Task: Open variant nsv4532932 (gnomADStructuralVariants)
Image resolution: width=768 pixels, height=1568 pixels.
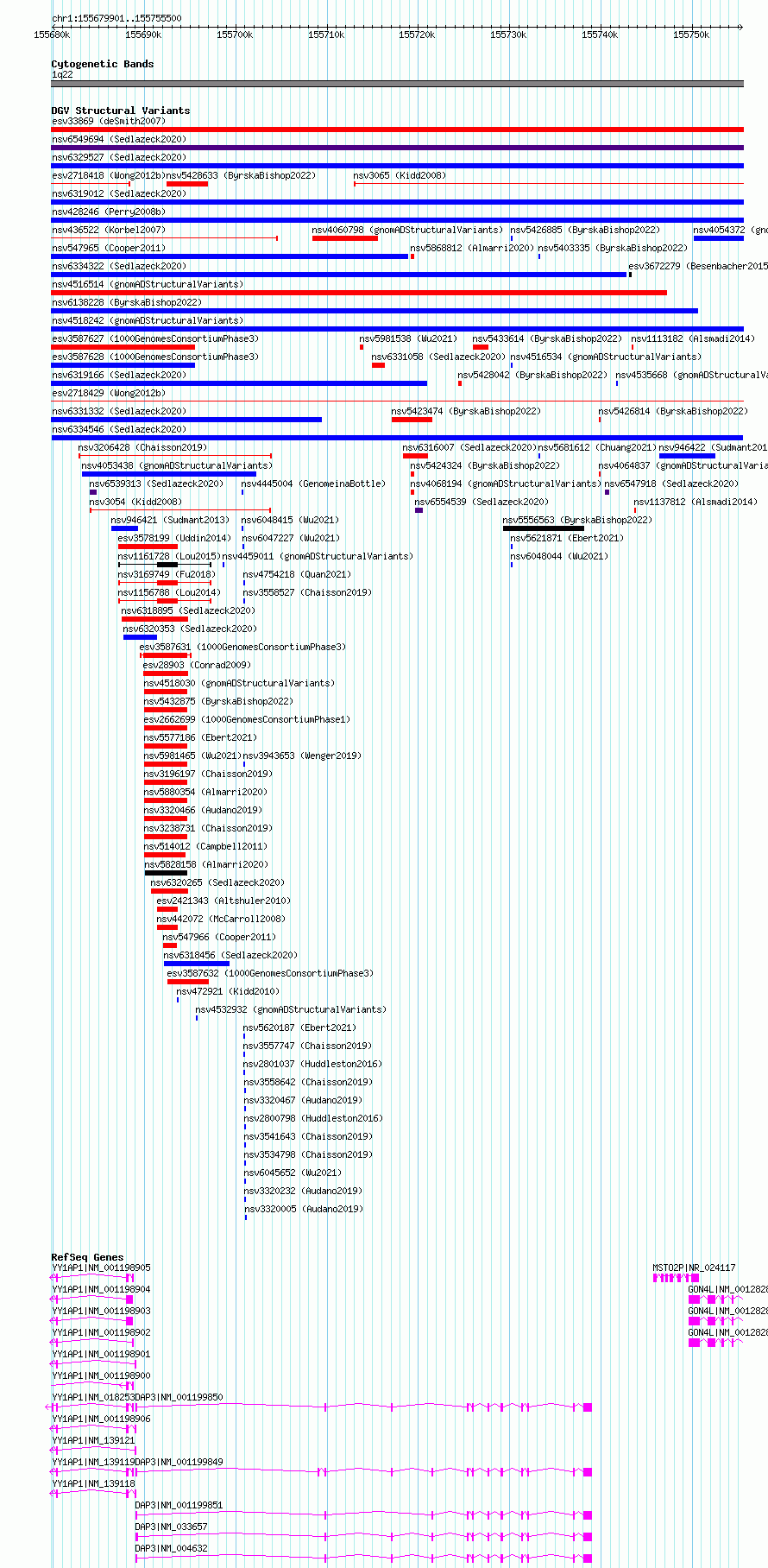Action: 291,1009
